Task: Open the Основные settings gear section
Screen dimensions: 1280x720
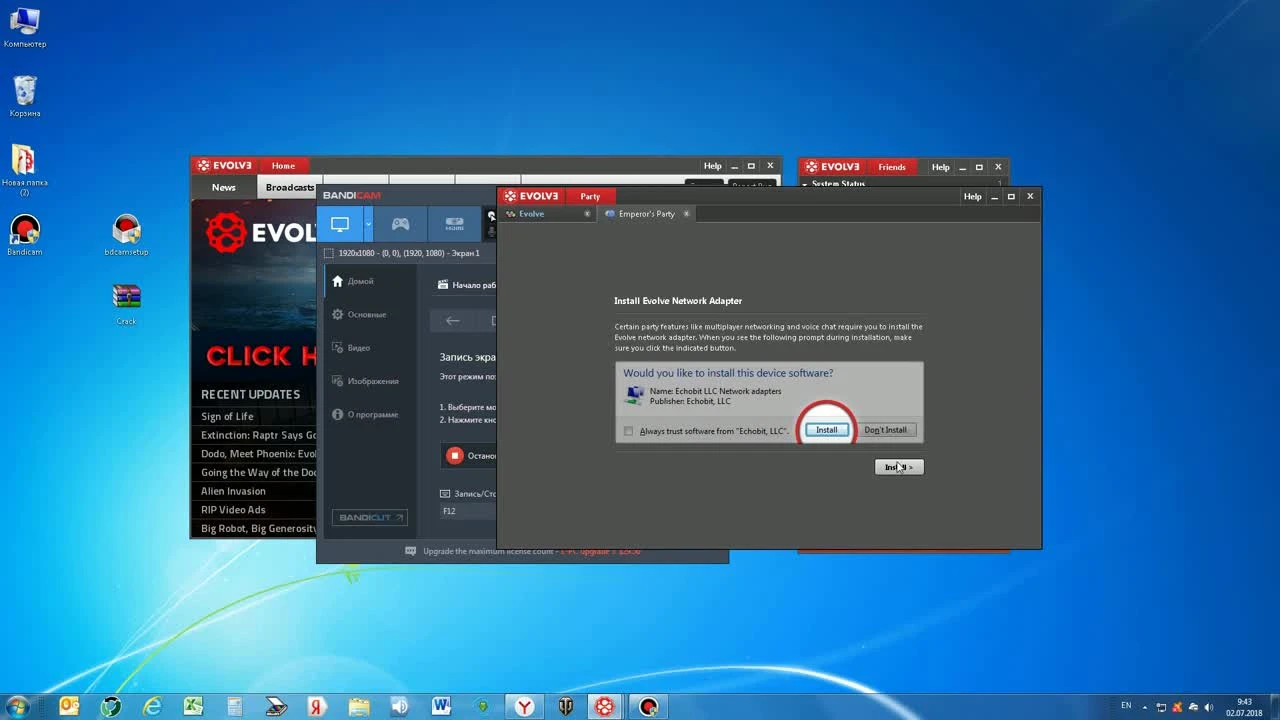Action: point(365,315)
